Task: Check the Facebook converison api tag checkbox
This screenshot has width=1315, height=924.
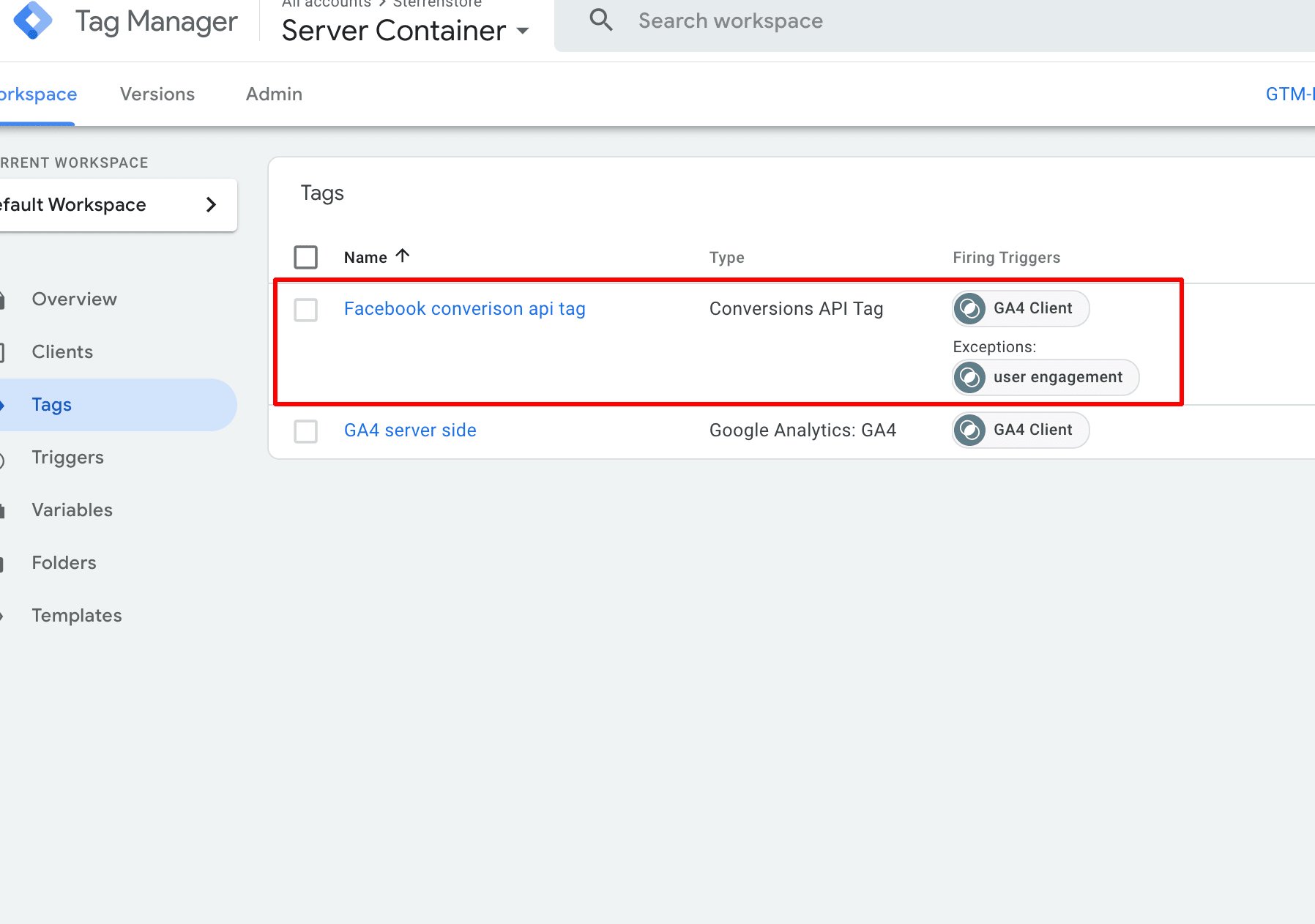Action: [306, 310]
